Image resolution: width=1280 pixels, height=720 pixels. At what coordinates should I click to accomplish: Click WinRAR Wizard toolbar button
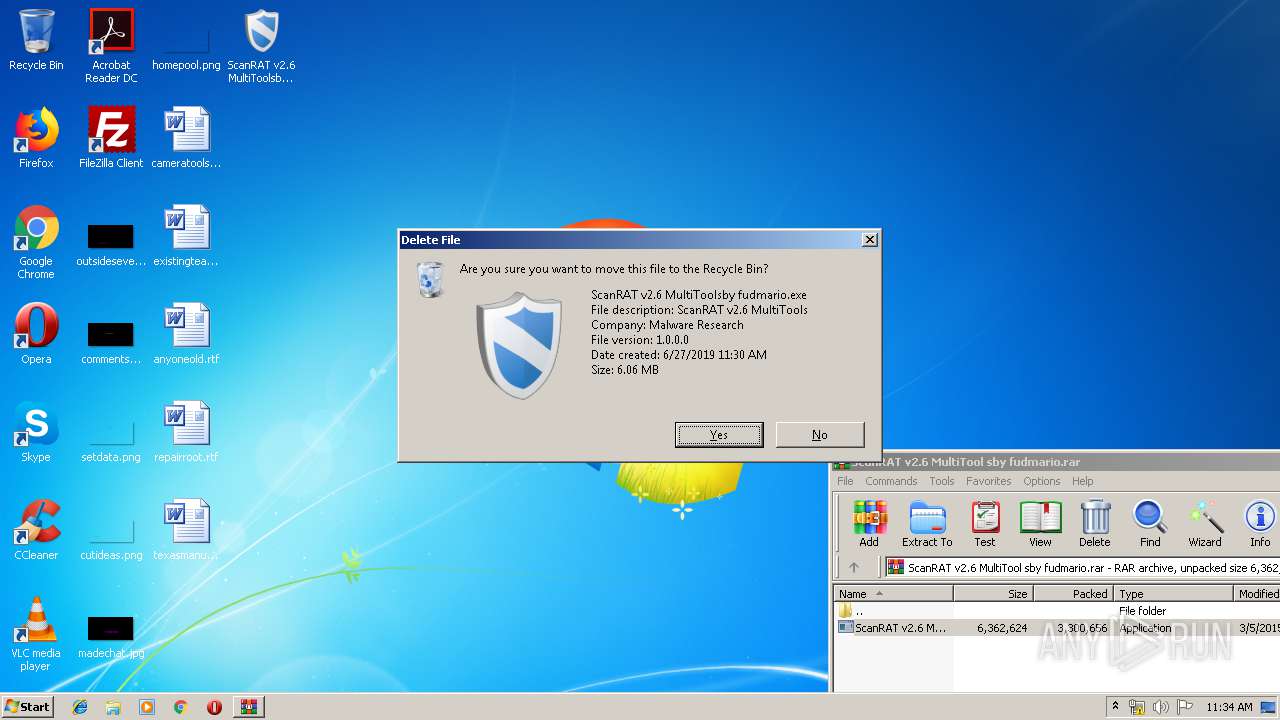[x=1205, y=524]
